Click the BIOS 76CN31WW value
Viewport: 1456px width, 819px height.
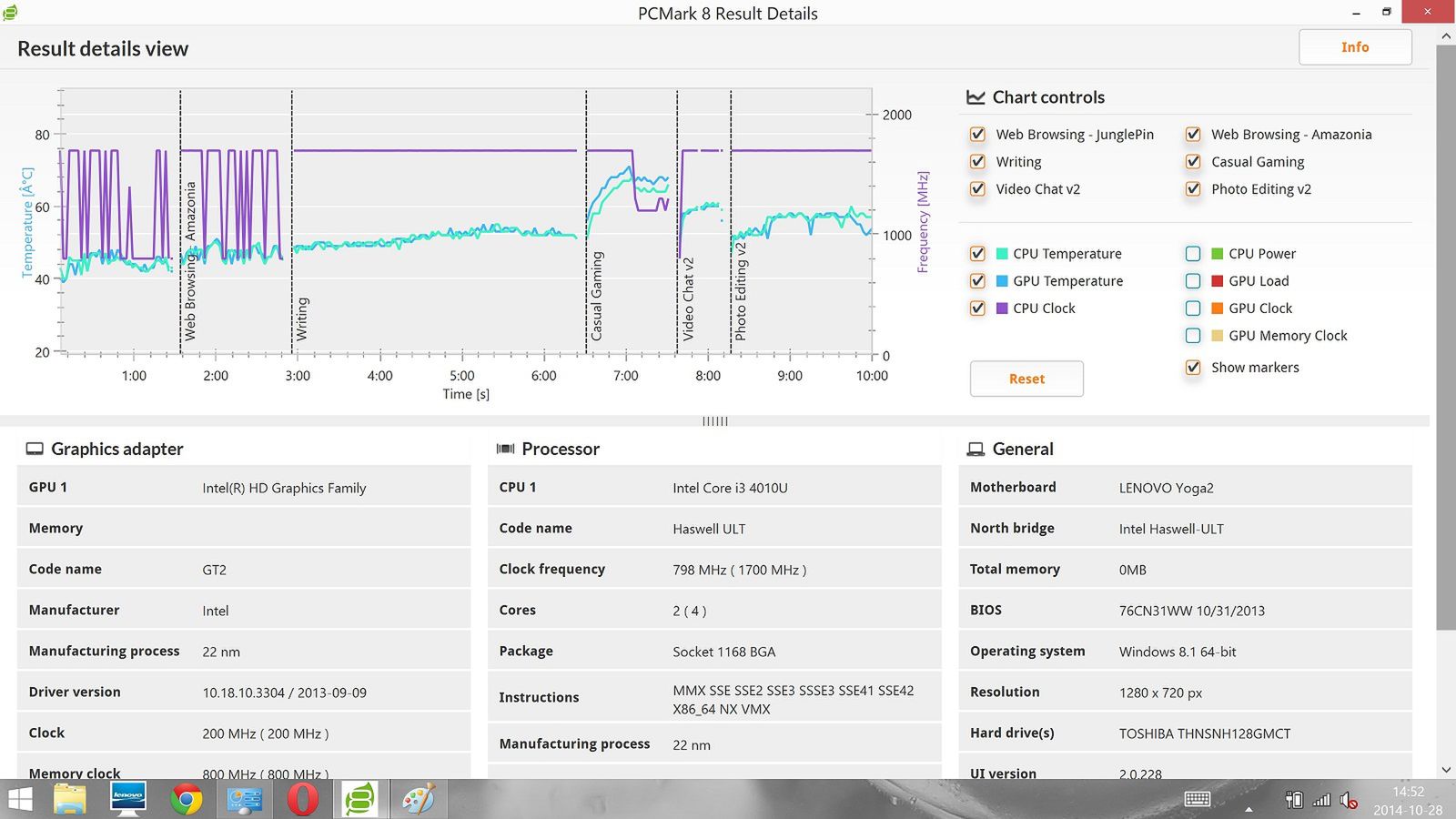[1191, 611]
